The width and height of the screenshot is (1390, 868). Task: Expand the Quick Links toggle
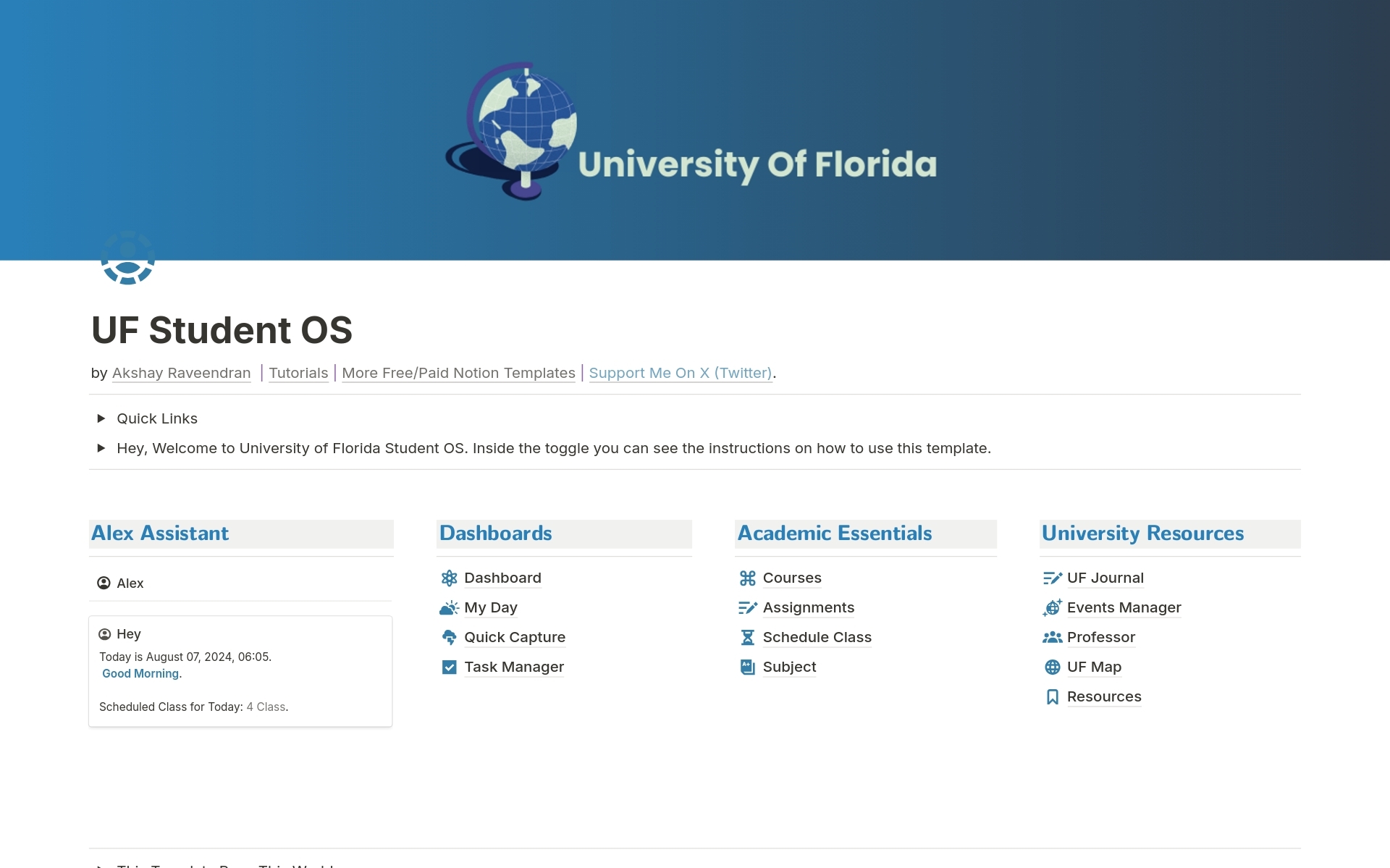pos(101,418)
